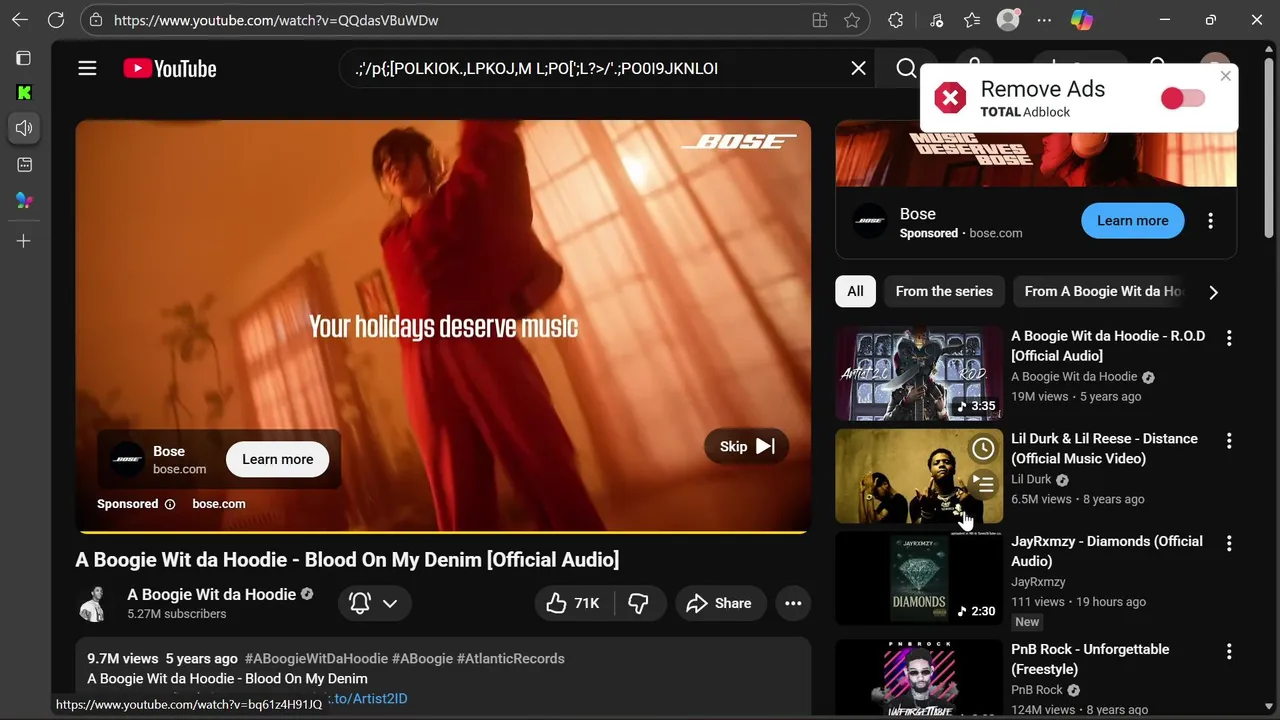Open #ABoogie hashtag link
The height and width of the screenshot is (720, 1280).
pos(422,659)
